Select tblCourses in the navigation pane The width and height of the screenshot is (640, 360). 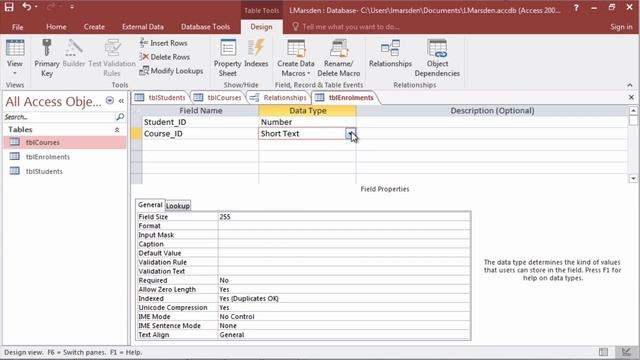[x=64, y=142]
